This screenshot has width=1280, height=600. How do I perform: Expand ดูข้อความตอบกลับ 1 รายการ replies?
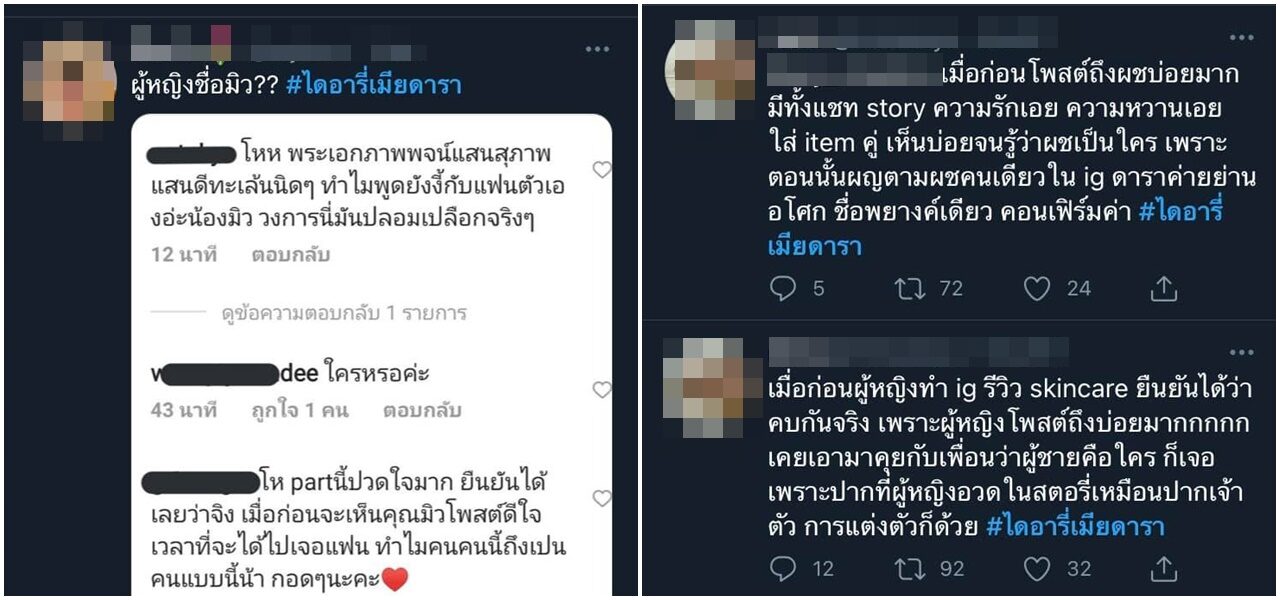pos(344,313)
